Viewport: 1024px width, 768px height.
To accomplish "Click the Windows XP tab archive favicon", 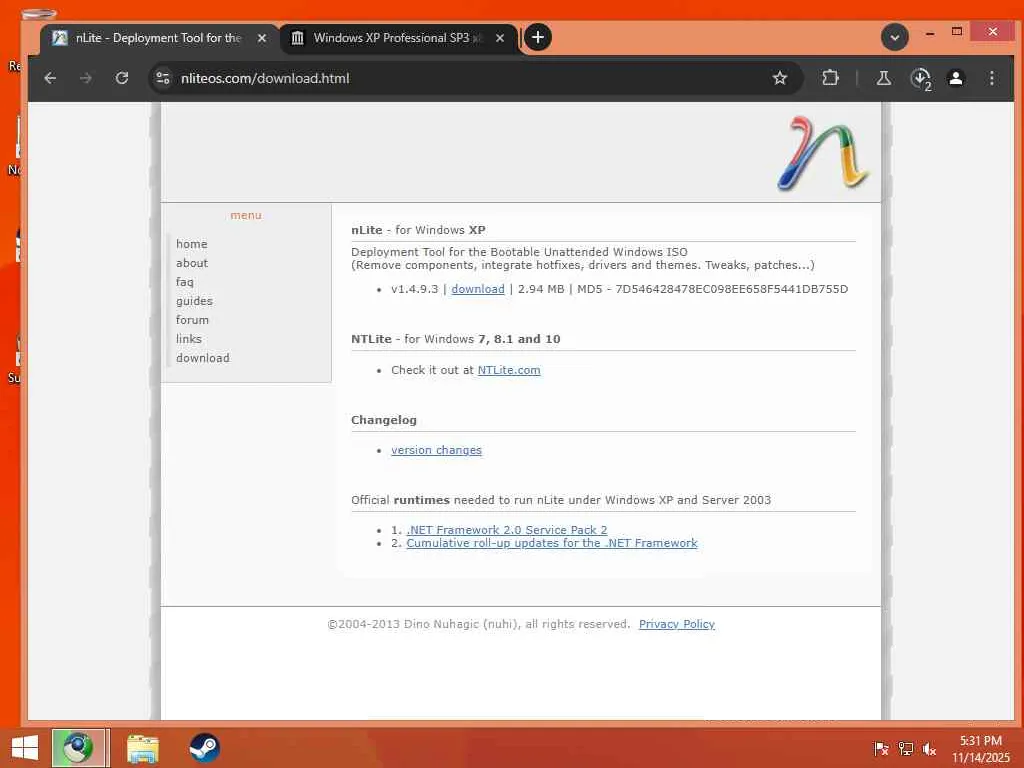I will (x=297, y=38).
